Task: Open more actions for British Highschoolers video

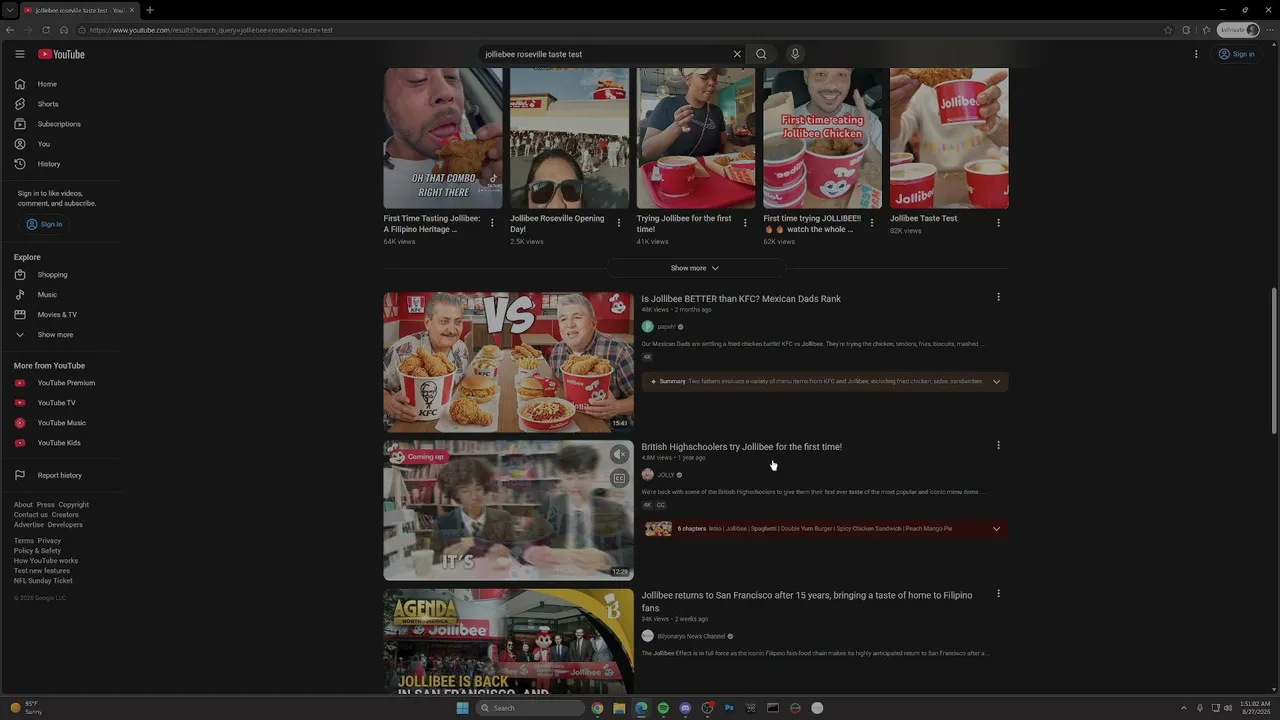Action: 998,445
